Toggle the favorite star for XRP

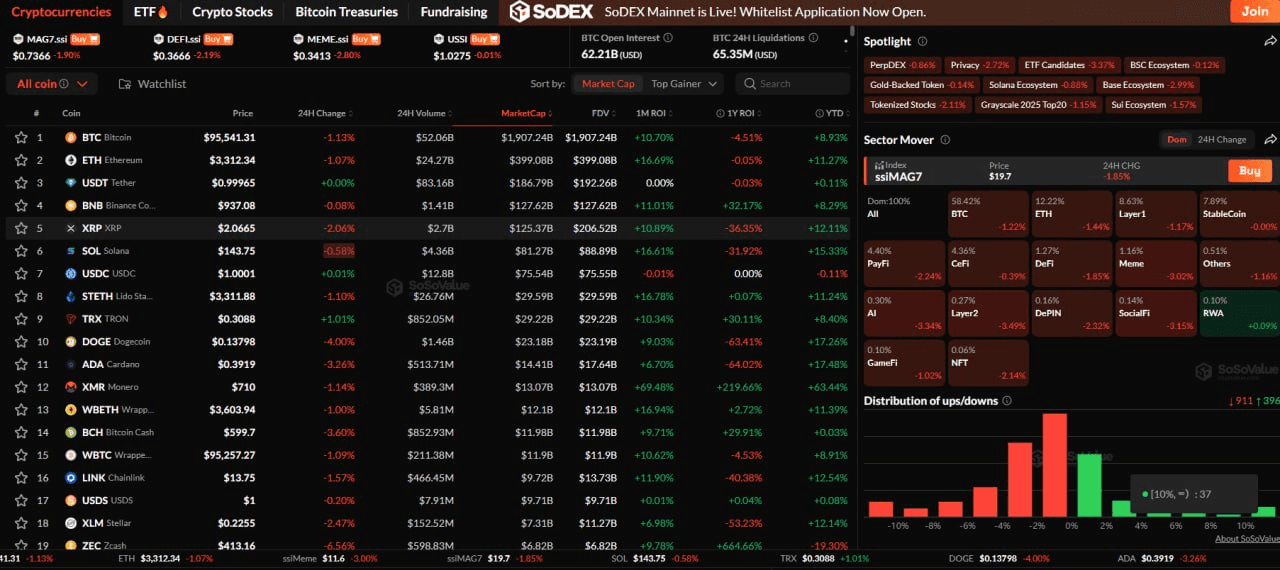click(20, 229)
